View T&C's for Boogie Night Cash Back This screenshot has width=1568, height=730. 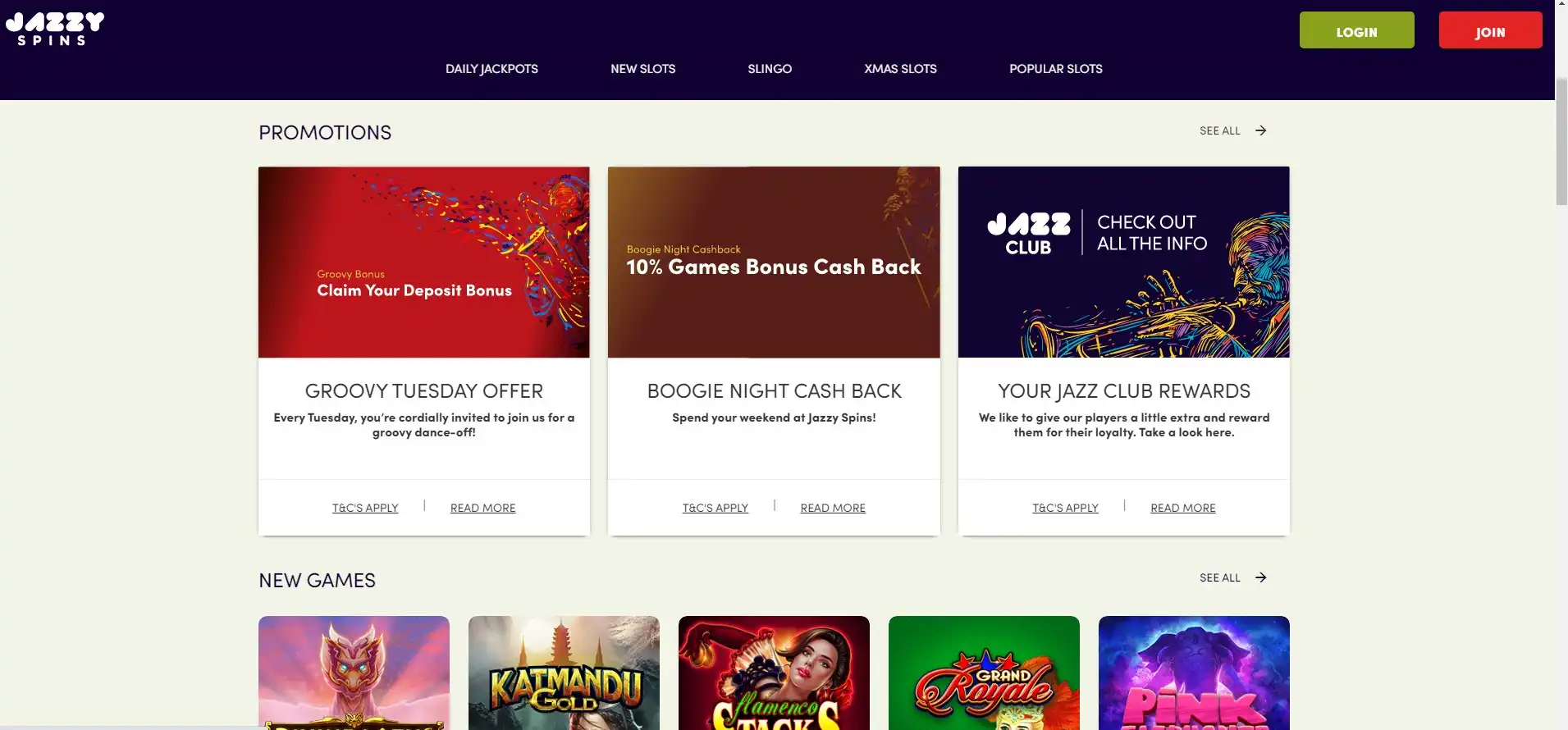715,508
